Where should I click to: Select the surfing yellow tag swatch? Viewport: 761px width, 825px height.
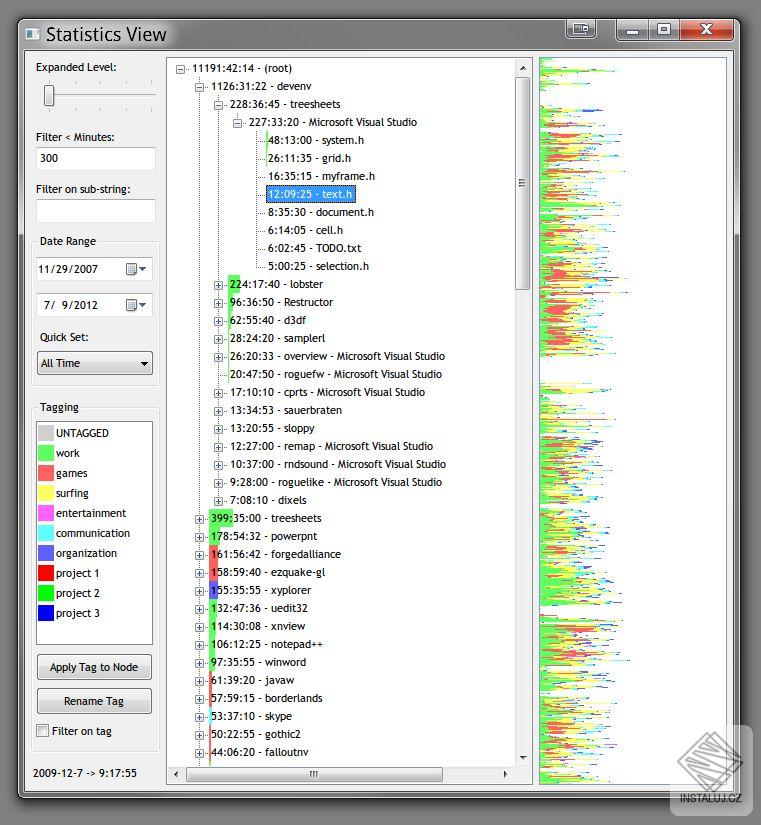(46, 493)
